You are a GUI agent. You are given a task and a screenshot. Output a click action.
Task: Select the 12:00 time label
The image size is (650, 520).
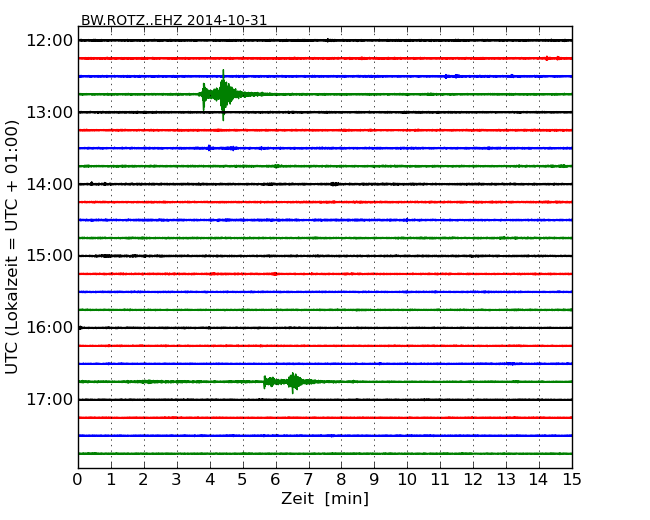(x=50, y=41)
